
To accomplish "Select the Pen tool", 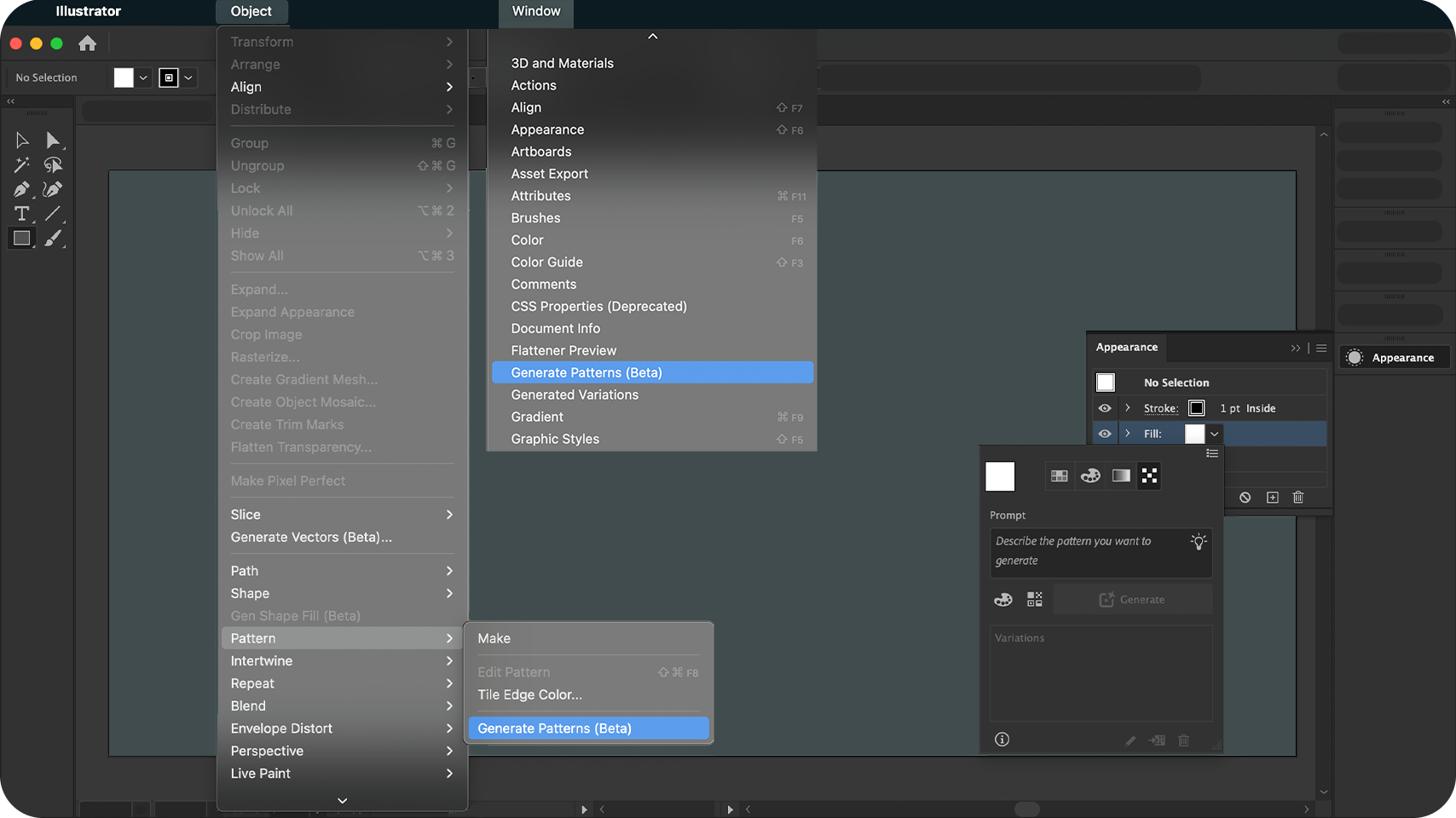I will pyautogui.click(x=21, y=189).
